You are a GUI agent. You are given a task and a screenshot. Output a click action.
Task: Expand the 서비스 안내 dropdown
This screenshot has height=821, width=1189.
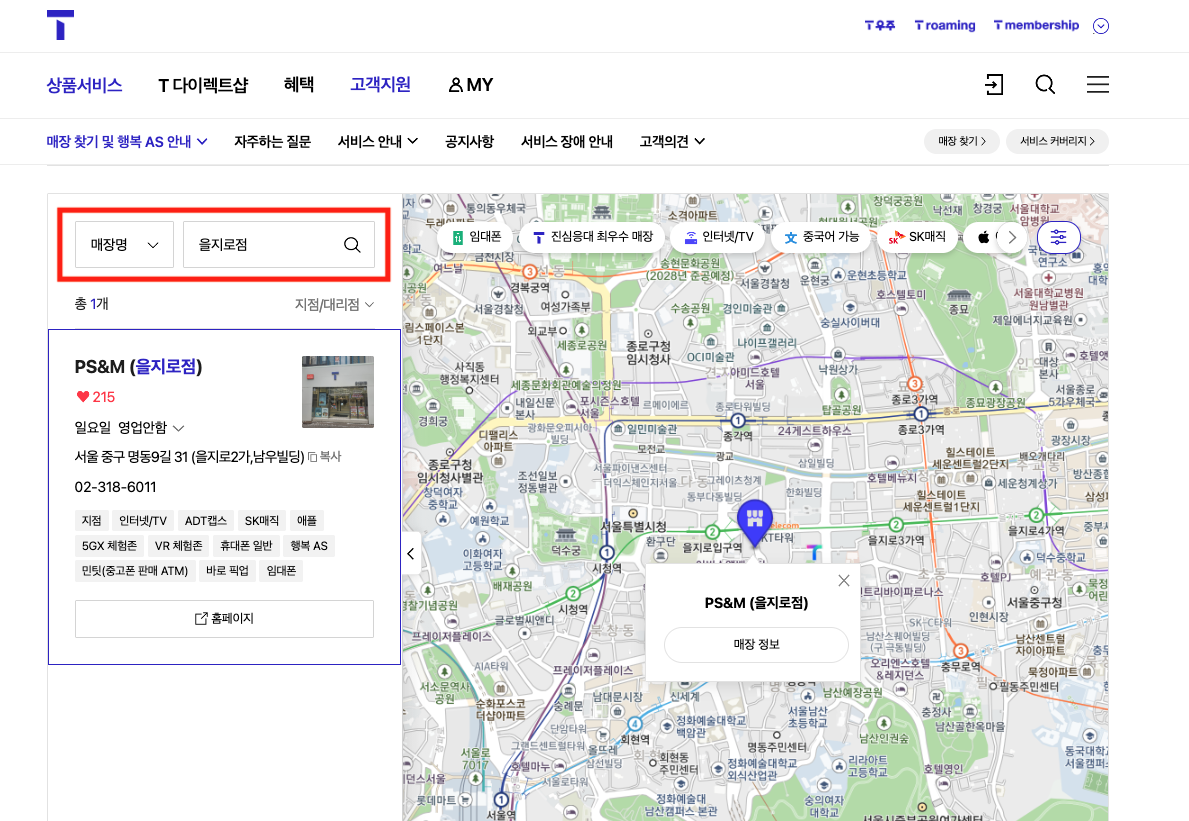point(378,141)
